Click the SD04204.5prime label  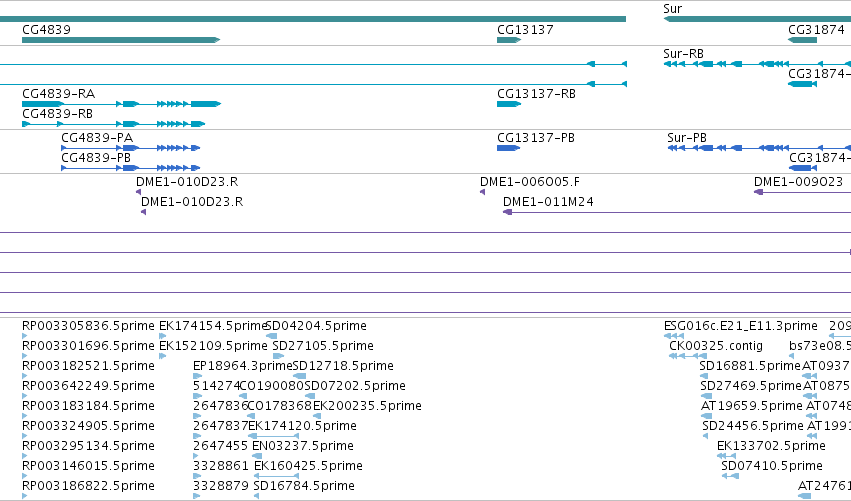click(316, 326)
